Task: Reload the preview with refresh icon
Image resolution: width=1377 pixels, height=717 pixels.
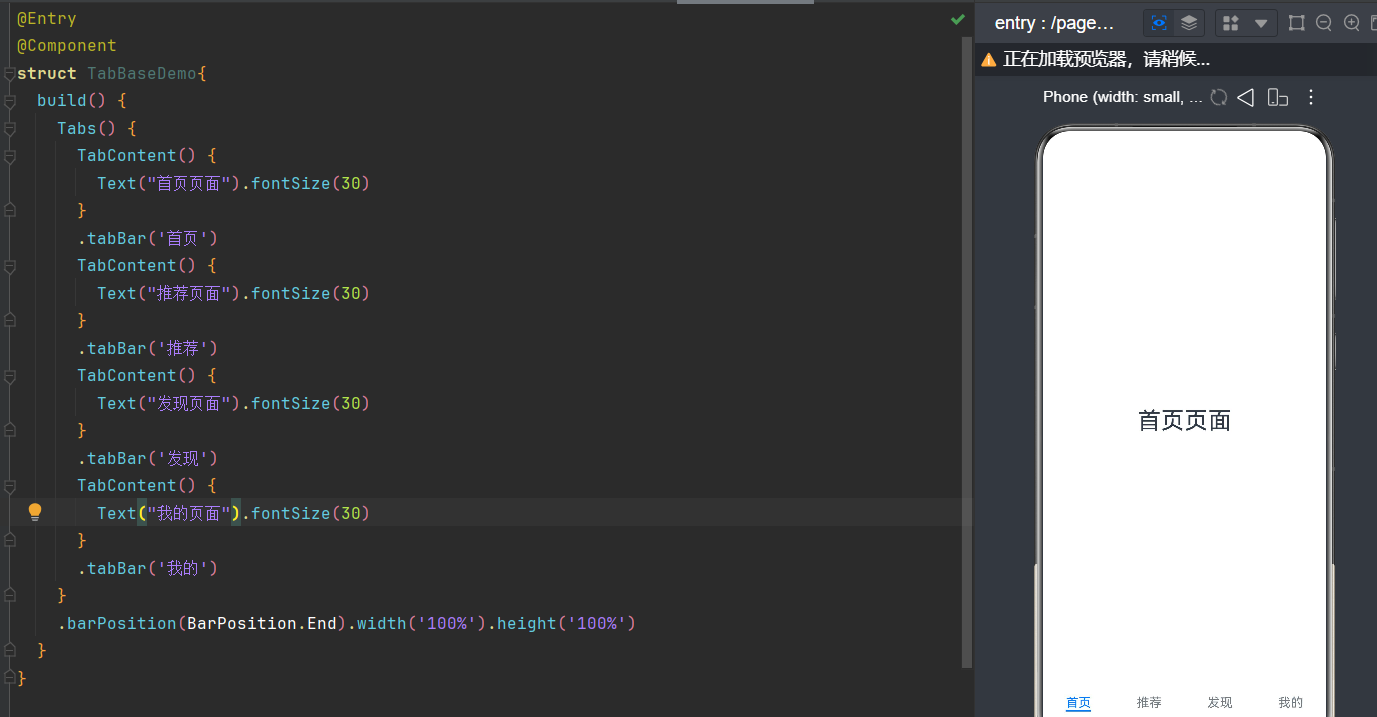Action: point(1219,97)
